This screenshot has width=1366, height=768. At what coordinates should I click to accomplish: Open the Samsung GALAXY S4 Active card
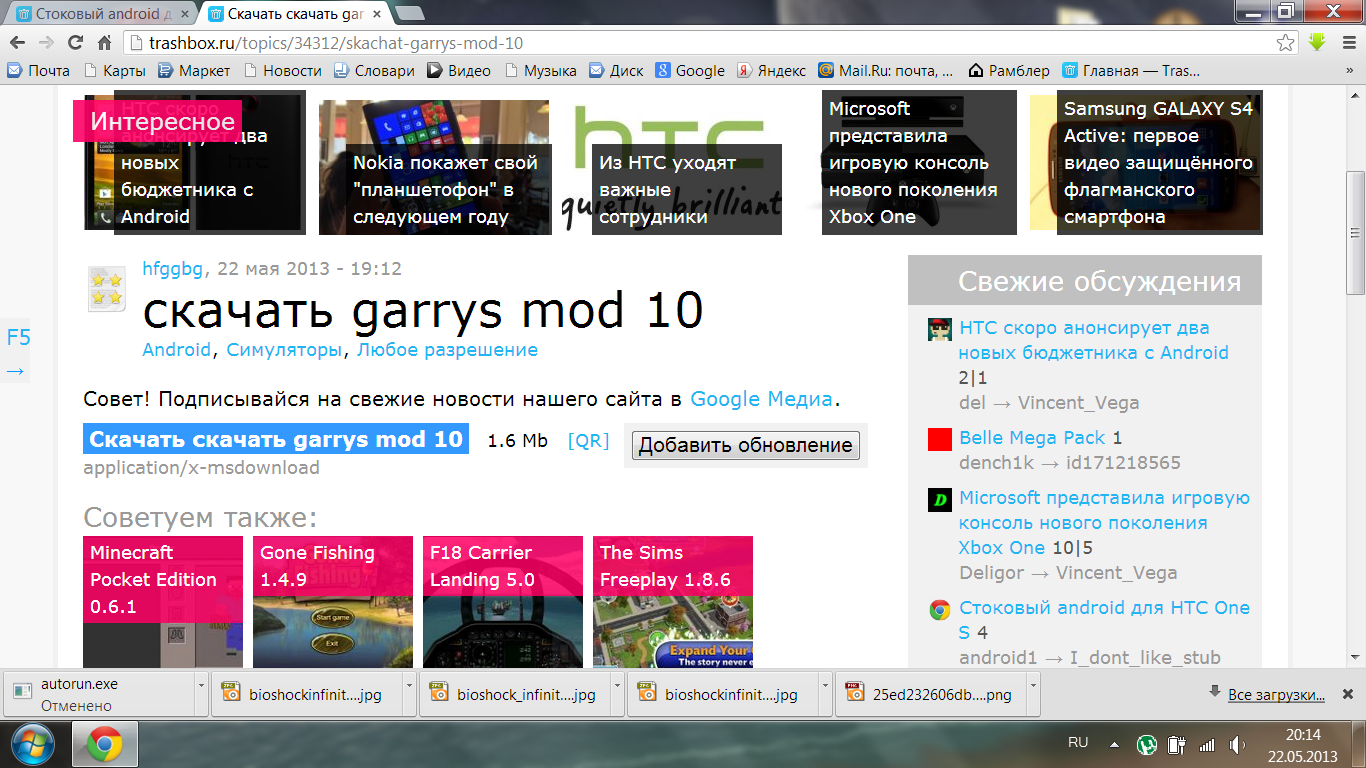point(1148,162)
